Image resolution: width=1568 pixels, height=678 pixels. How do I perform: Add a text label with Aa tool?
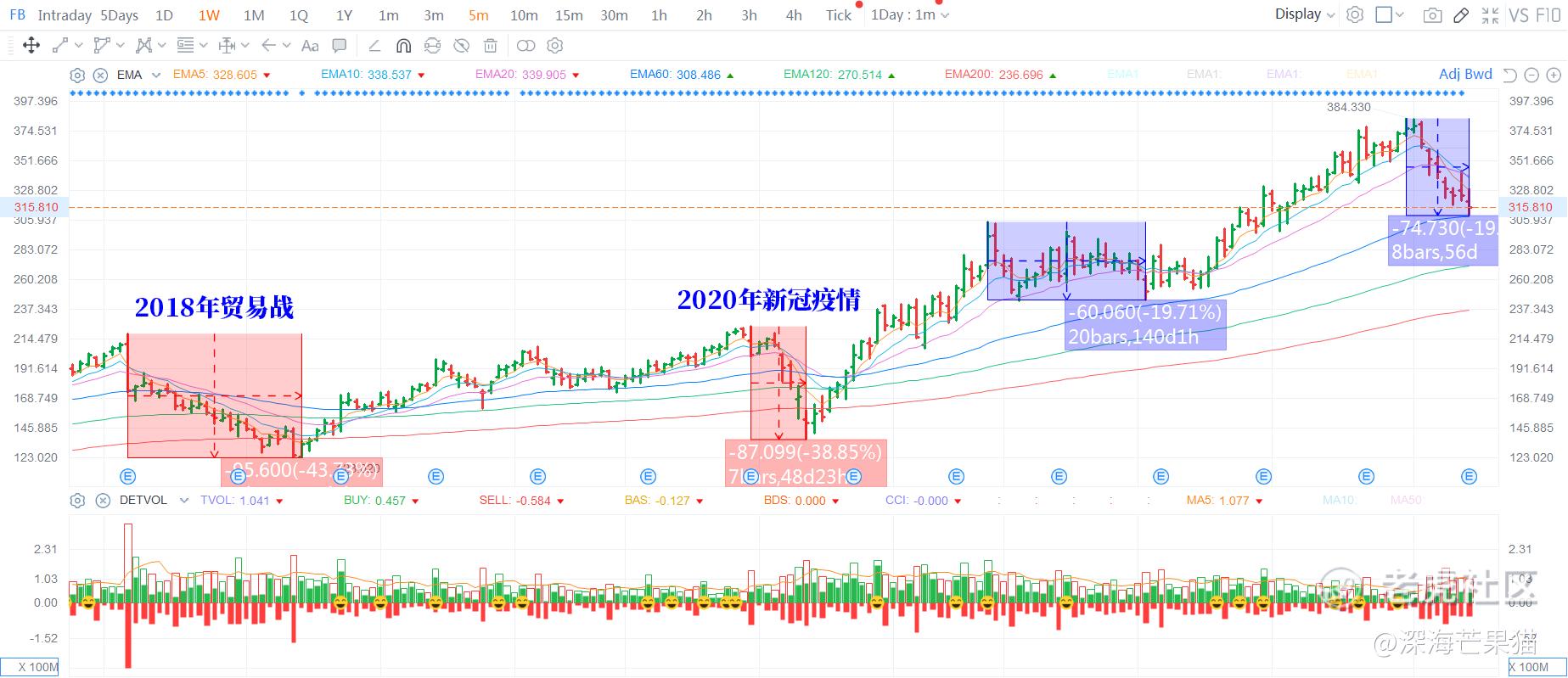click(x=311, y=46)
